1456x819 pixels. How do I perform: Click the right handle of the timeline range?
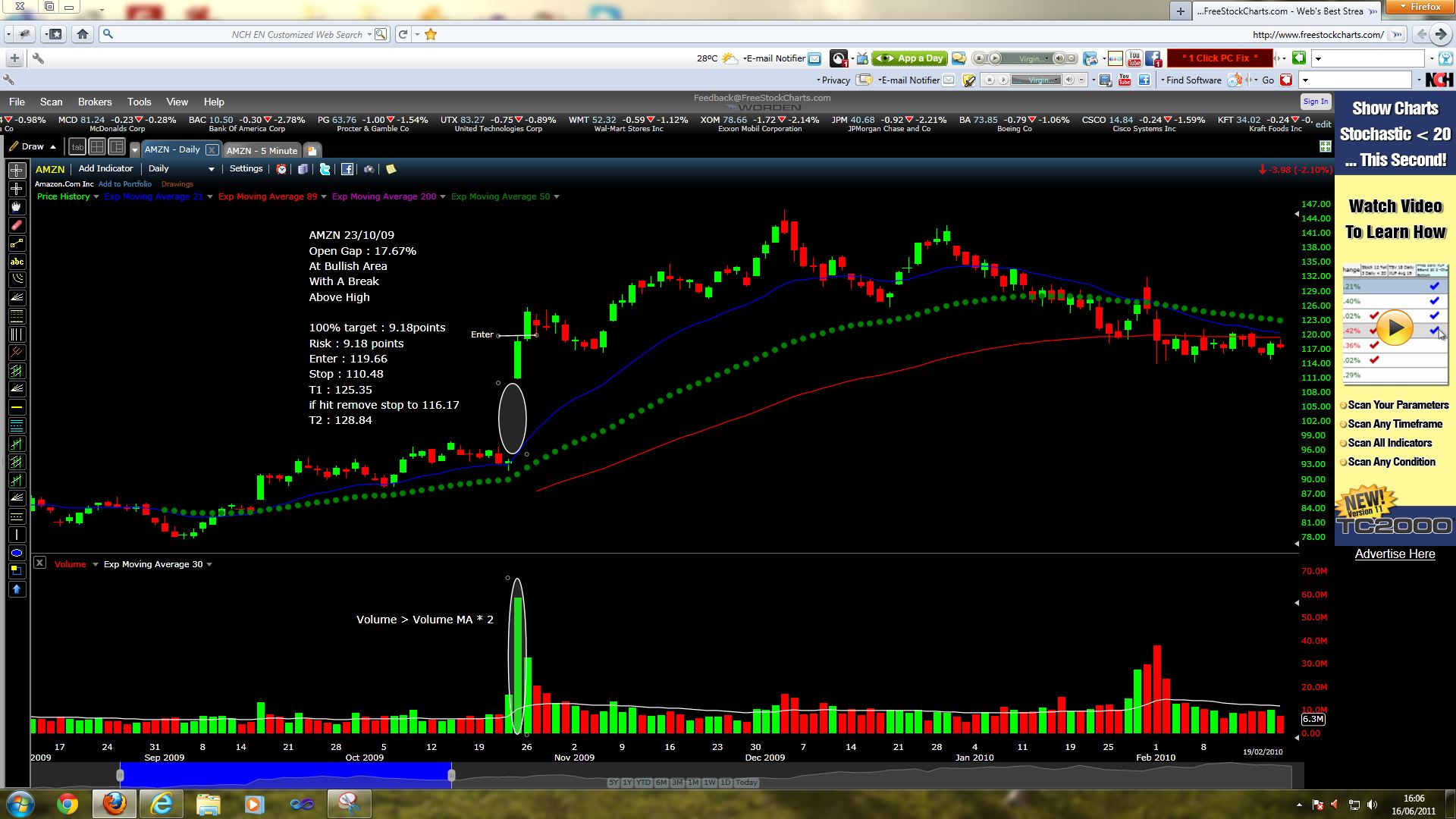(x=452, y=775)
